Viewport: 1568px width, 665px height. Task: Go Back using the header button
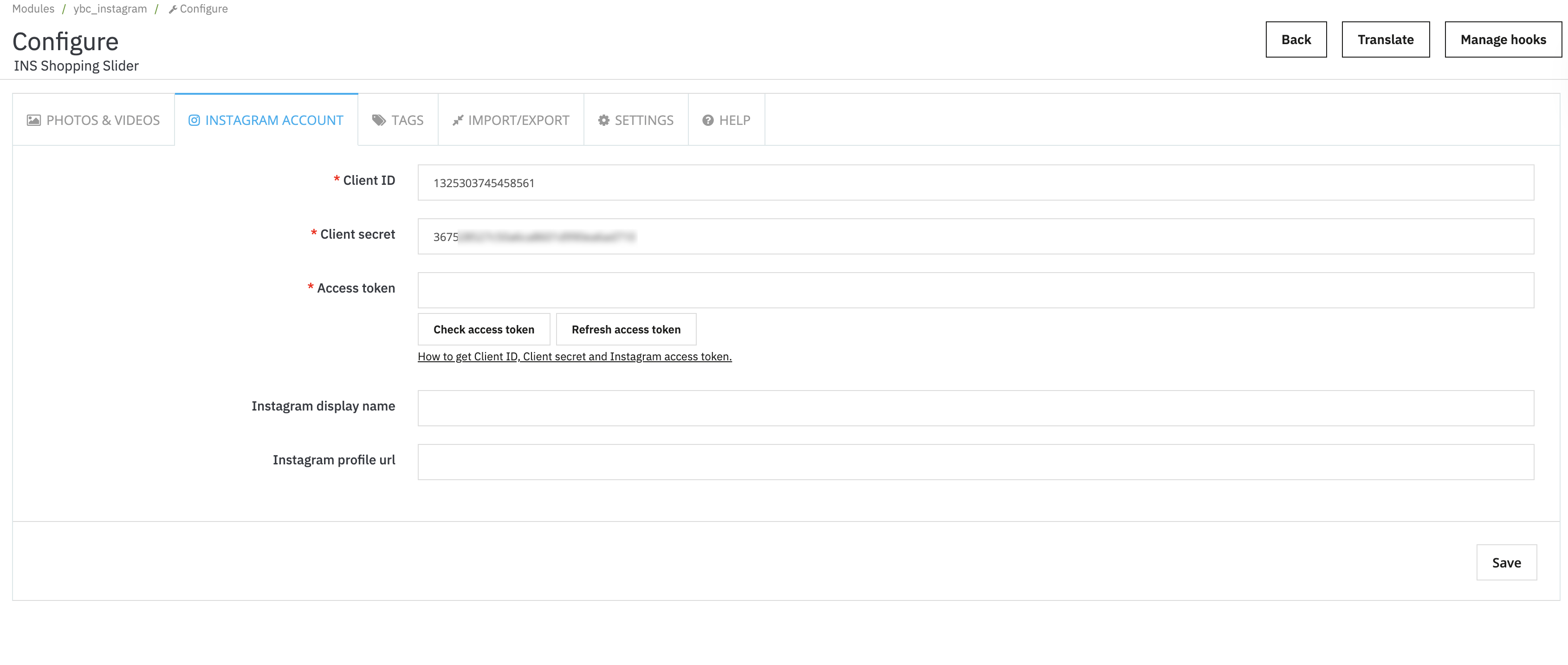click(x=1296, y=39)
